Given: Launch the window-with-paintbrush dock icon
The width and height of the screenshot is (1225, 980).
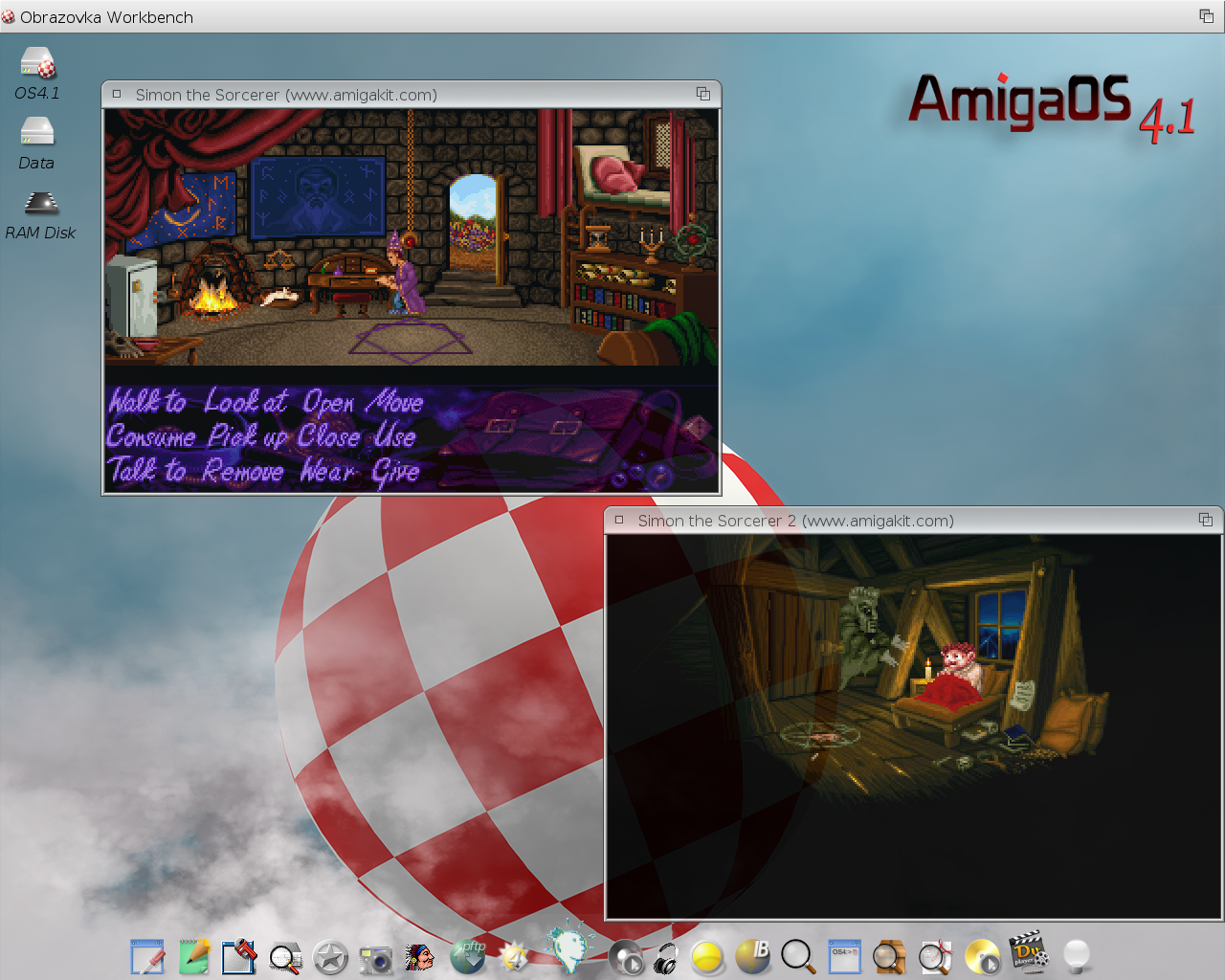Looking at the screenshot, I should [147, 956].
